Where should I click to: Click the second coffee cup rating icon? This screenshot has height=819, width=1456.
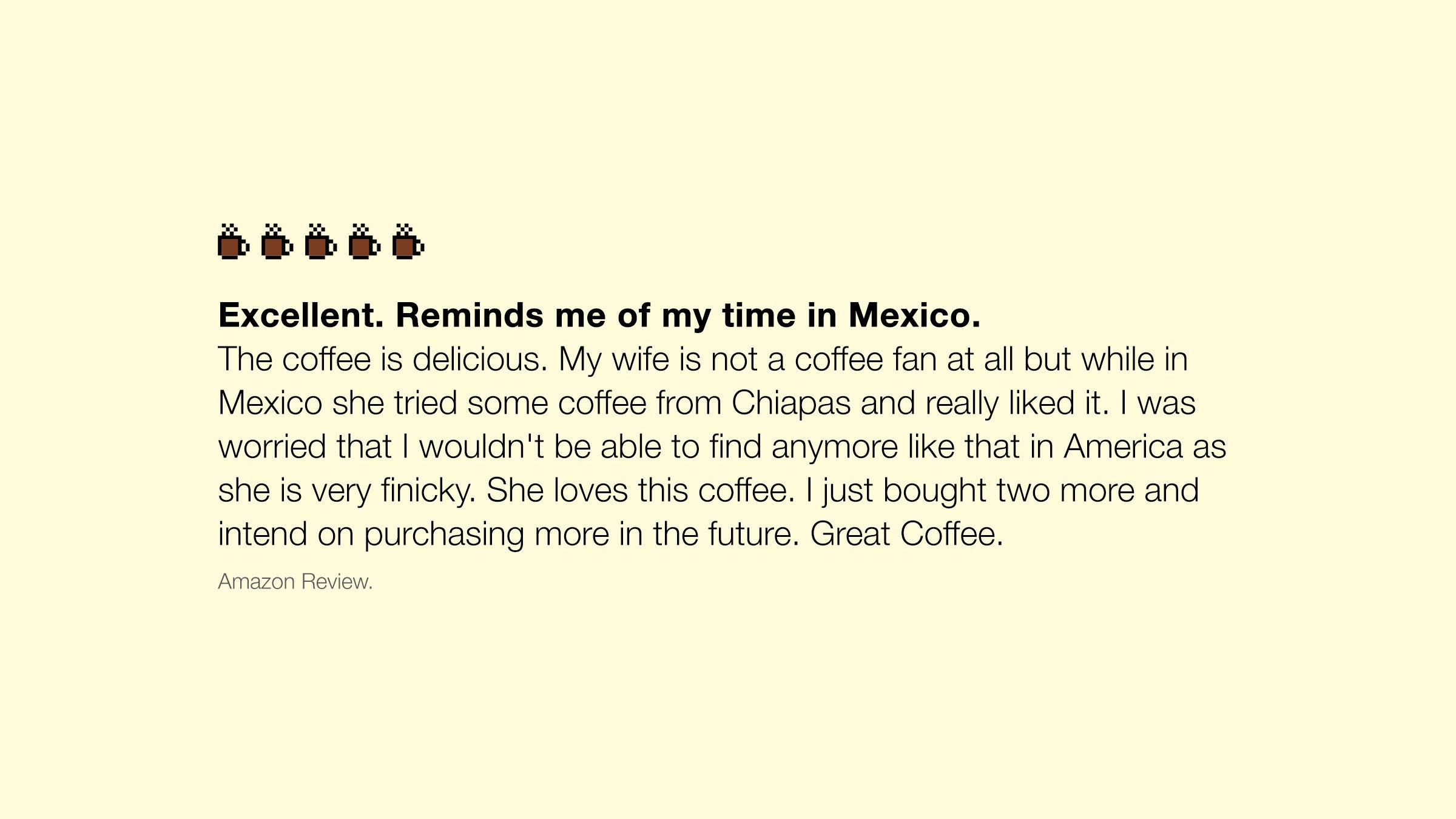[x=277, y=243]
